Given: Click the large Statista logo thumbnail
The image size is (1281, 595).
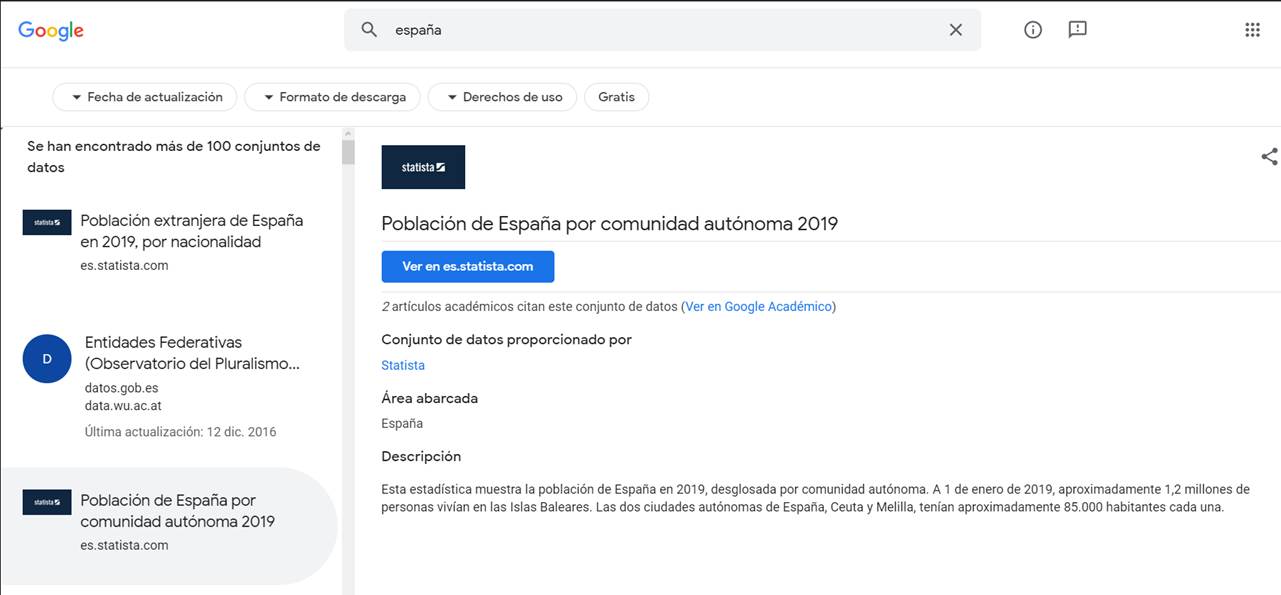Looking at the screenshot, I should pyautogui.click(x=423, y=167).
